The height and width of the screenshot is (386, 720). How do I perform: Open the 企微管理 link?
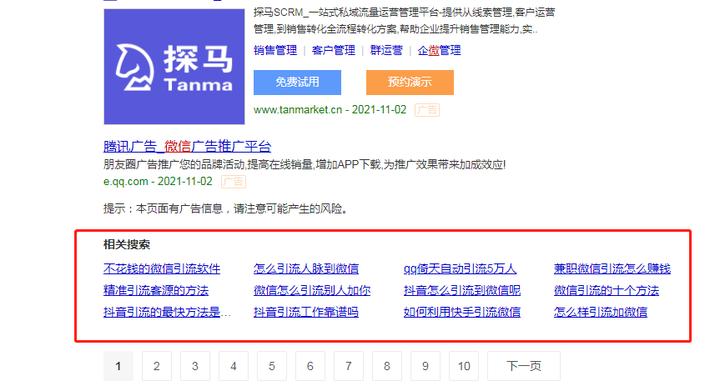439,50
